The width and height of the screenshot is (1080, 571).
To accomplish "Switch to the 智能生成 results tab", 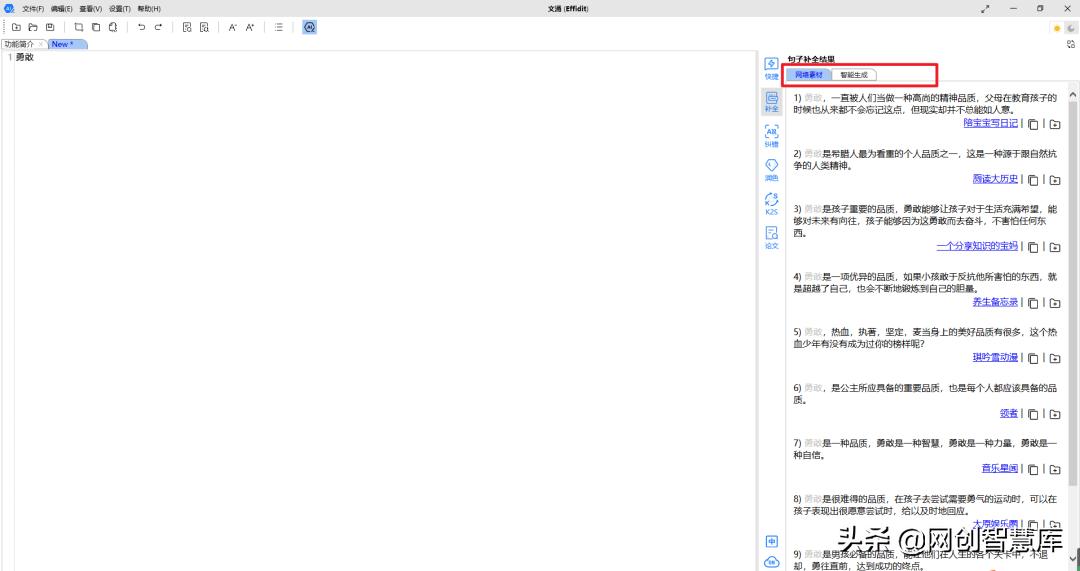I will click(854, 74).
